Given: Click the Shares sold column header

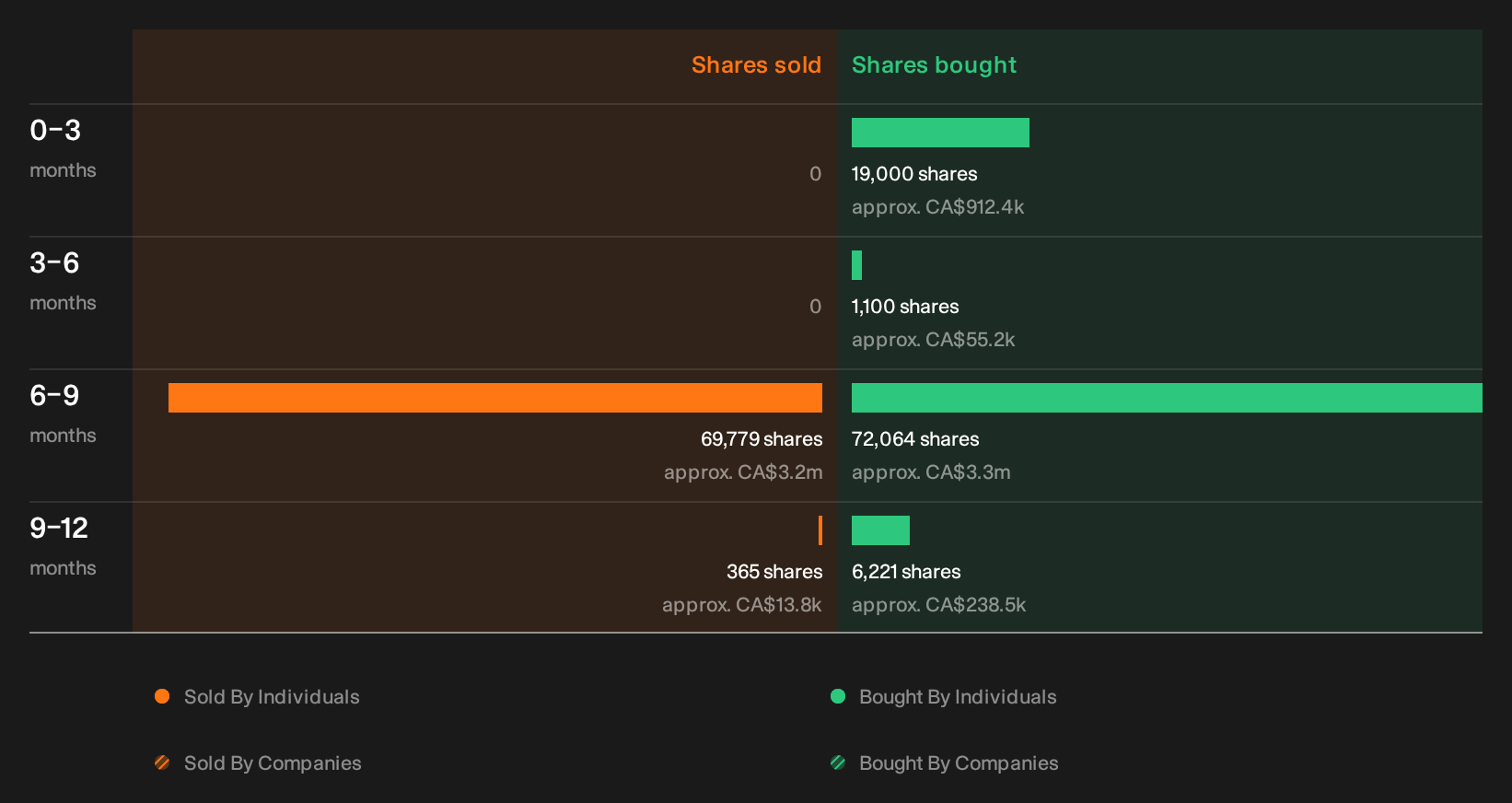Looking at the screenshot, I should point(756,65).
